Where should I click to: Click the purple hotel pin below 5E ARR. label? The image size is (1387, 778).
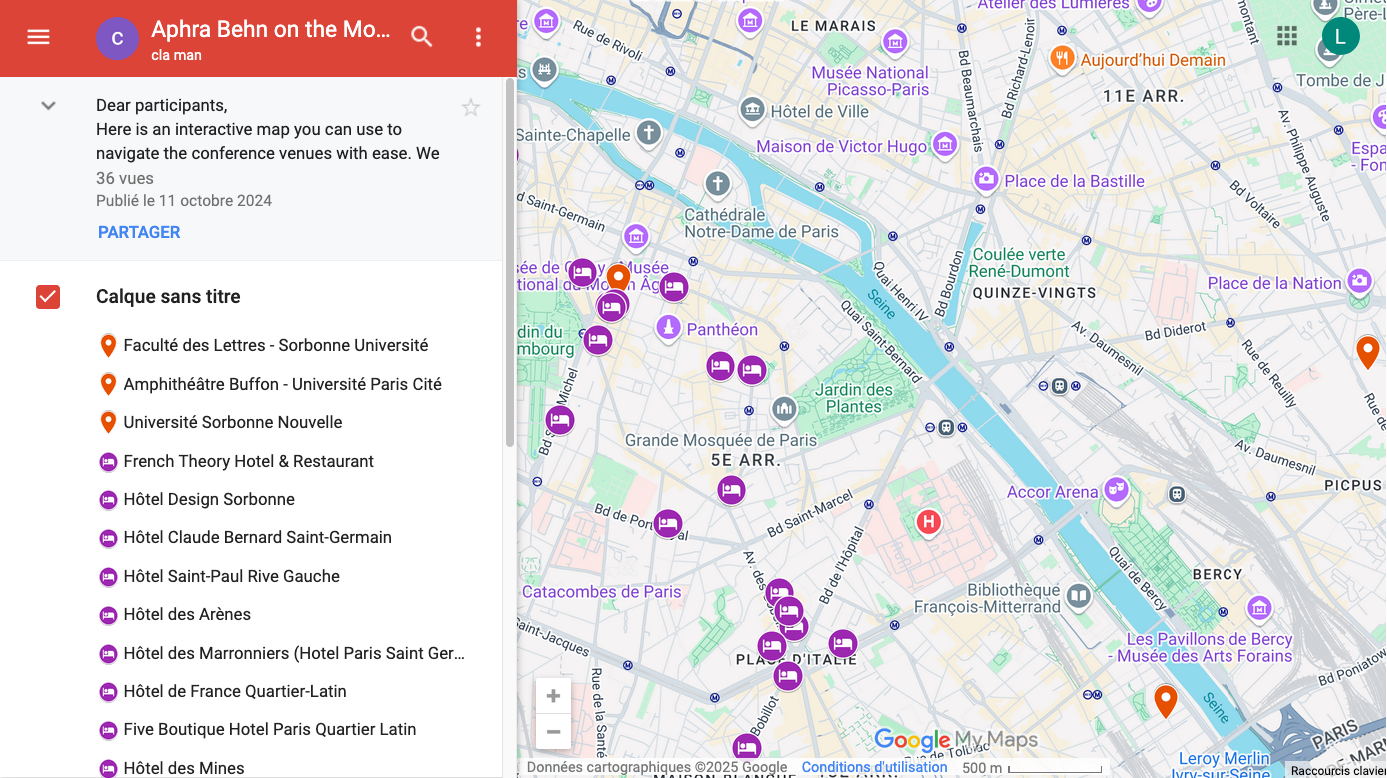click(731, 490)
